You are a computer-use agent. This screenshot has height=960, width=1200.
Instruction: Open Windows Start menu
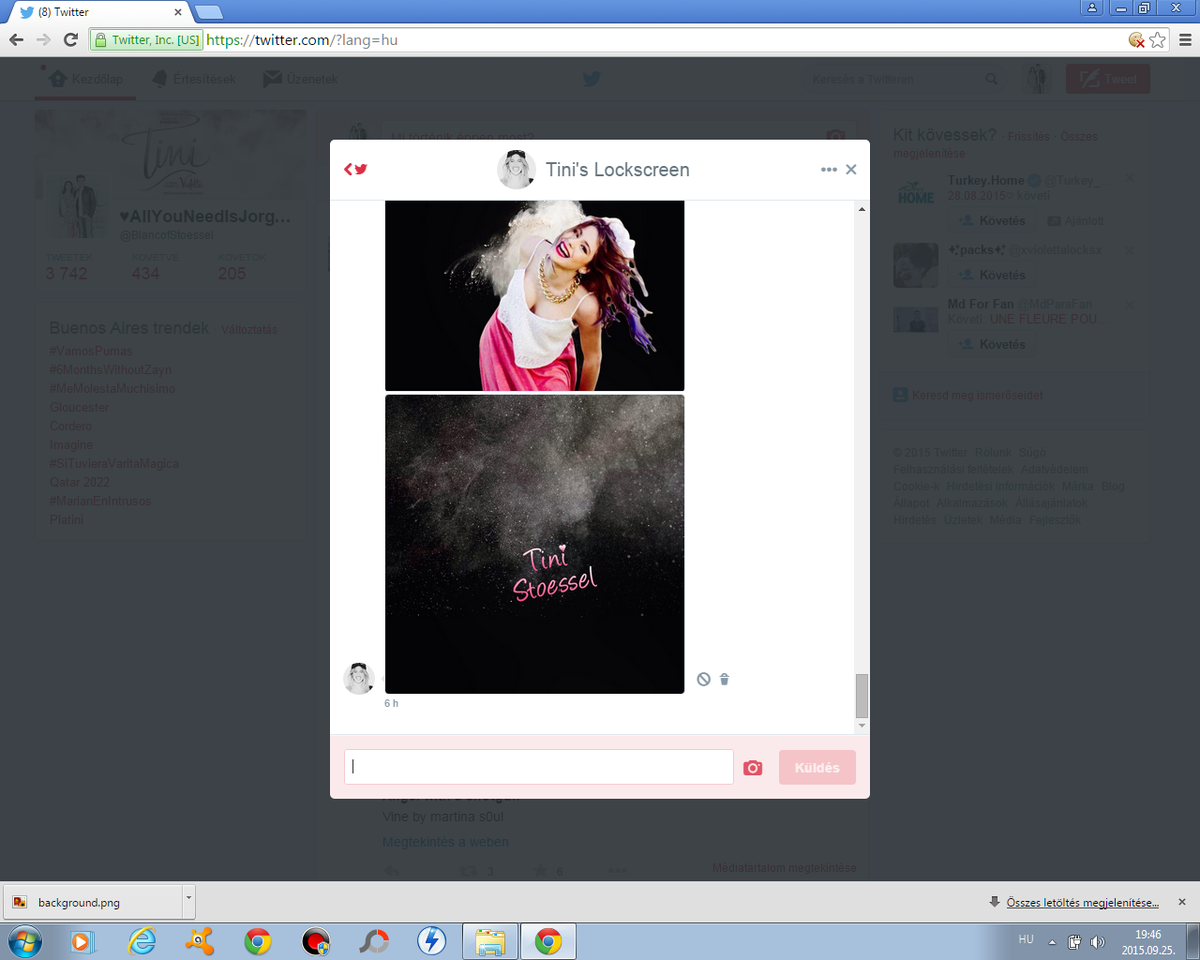tap(24, 941)
